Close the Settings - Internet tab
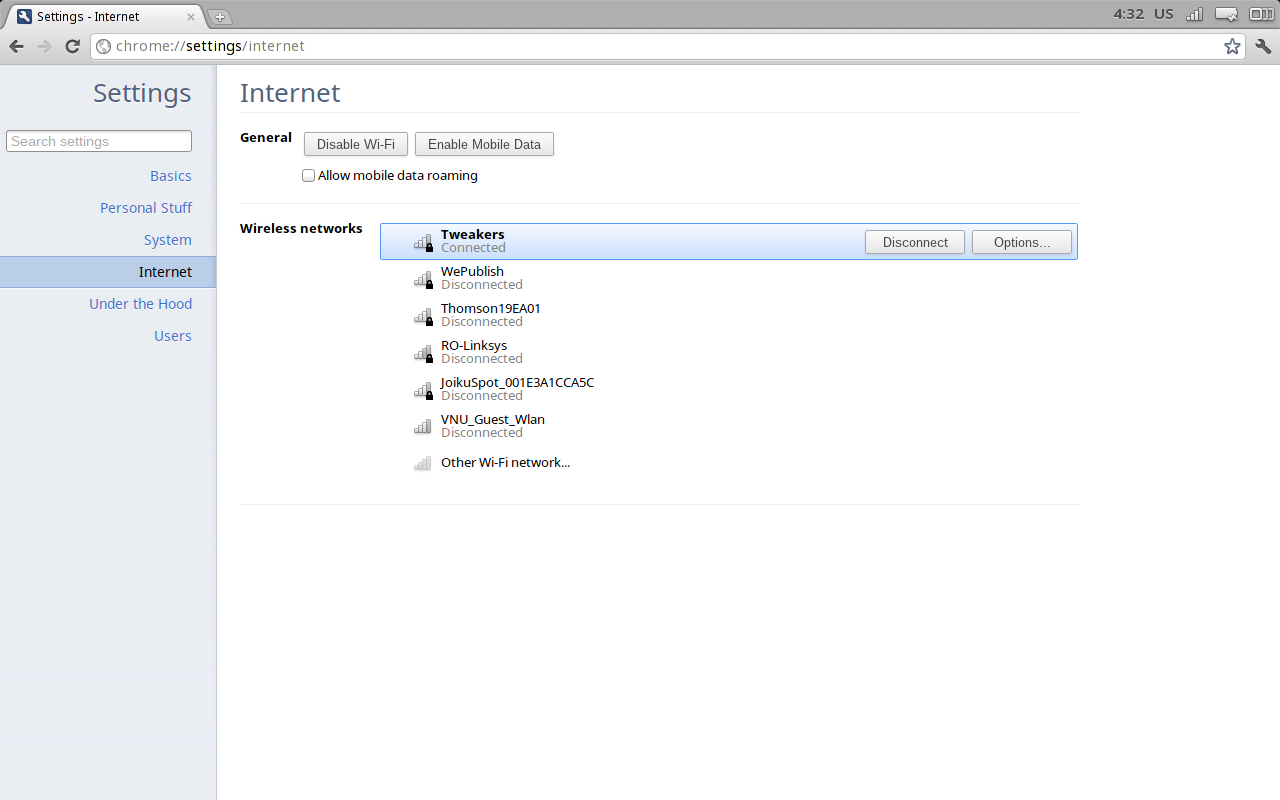Screen dimensions: 1280x800 [x=191, y=17]
